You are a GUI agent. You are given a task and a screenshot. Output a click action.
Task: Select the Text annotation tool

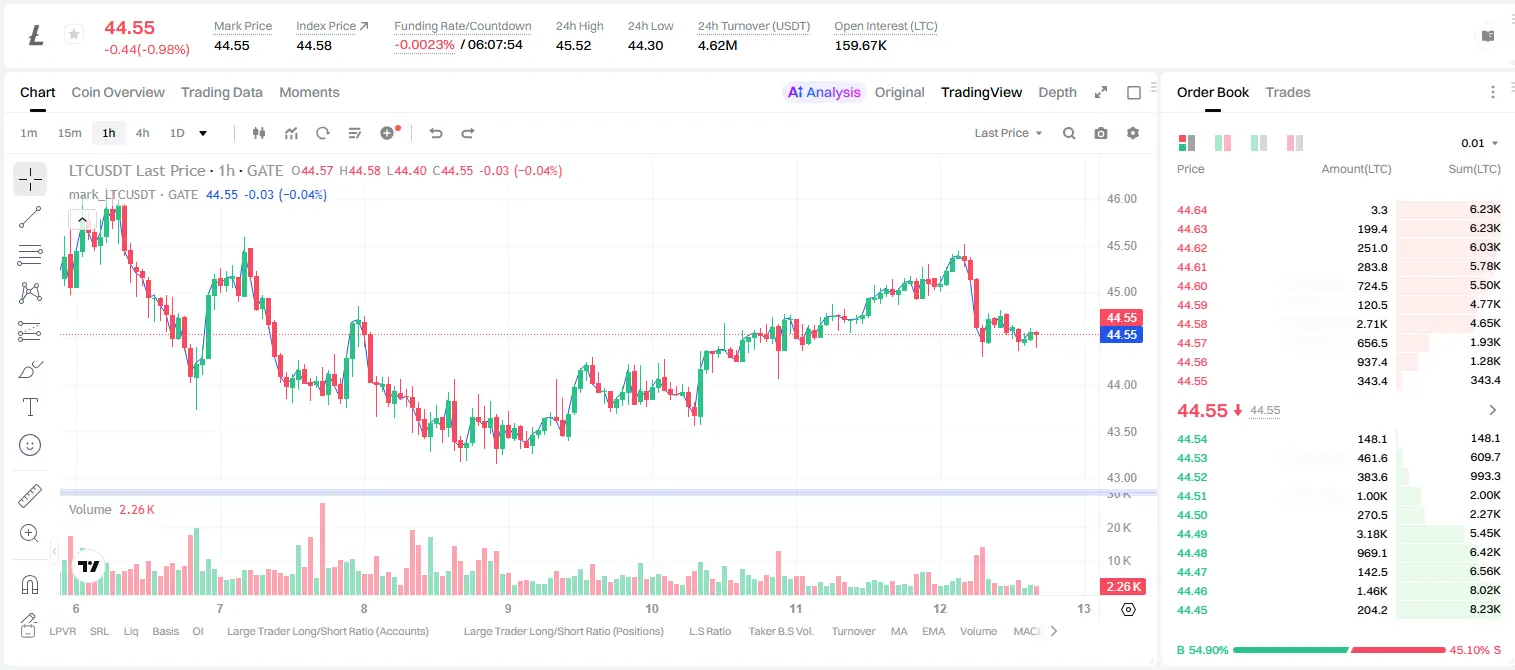[30, 407]
